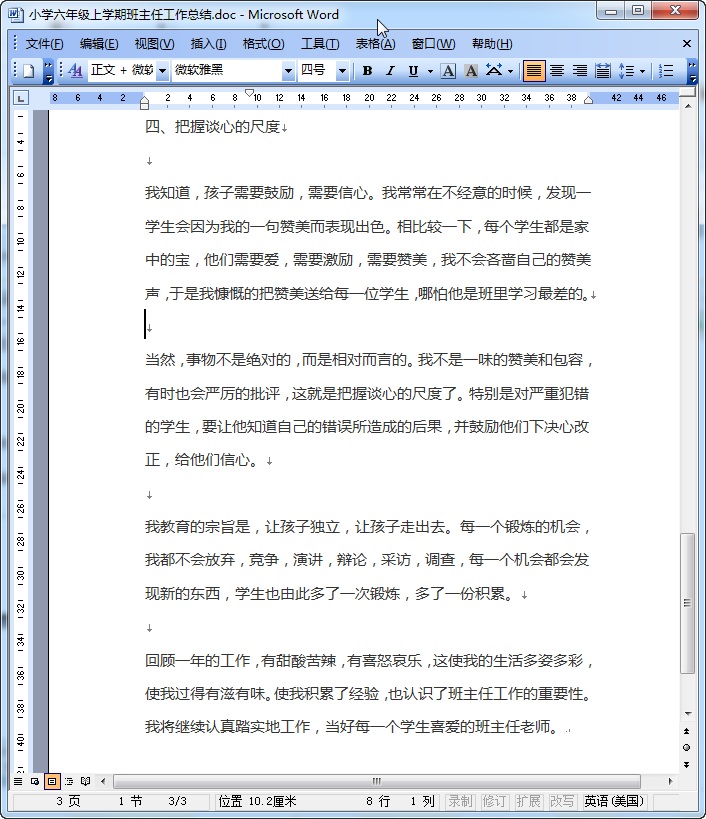Click vertical scrollbar up arrow
Image resolution: width=706 pixels, height=819 pixels.
(688, 107)
